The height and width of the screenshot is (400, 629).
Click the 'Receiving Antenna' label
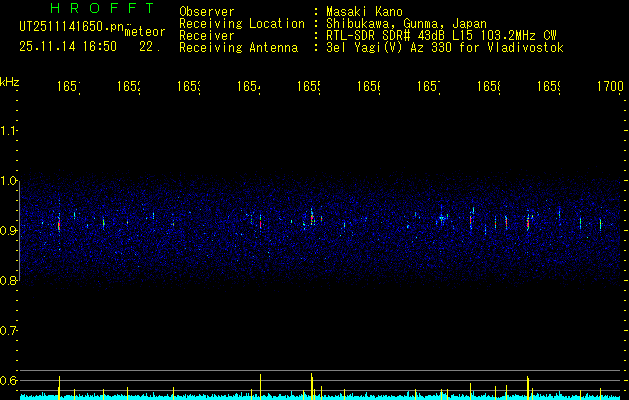tap(238, 48)
